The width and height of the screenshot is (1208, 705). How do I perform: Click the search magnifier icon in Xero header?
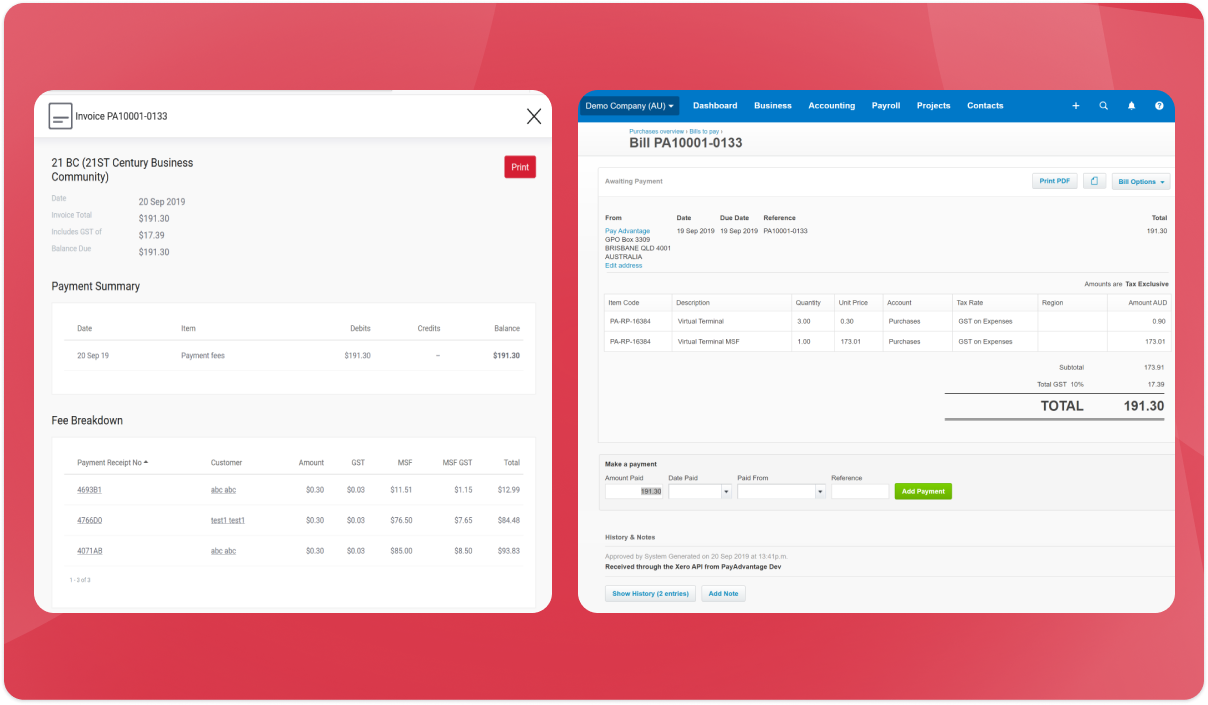coord(1104,106)
